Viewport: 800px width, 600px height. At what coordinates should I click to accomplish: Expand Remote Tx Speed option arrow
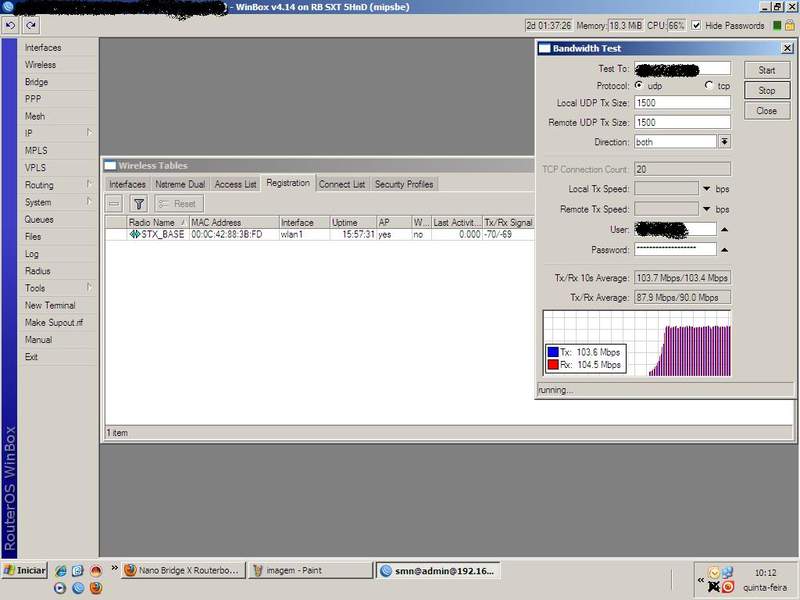[707, 209]
